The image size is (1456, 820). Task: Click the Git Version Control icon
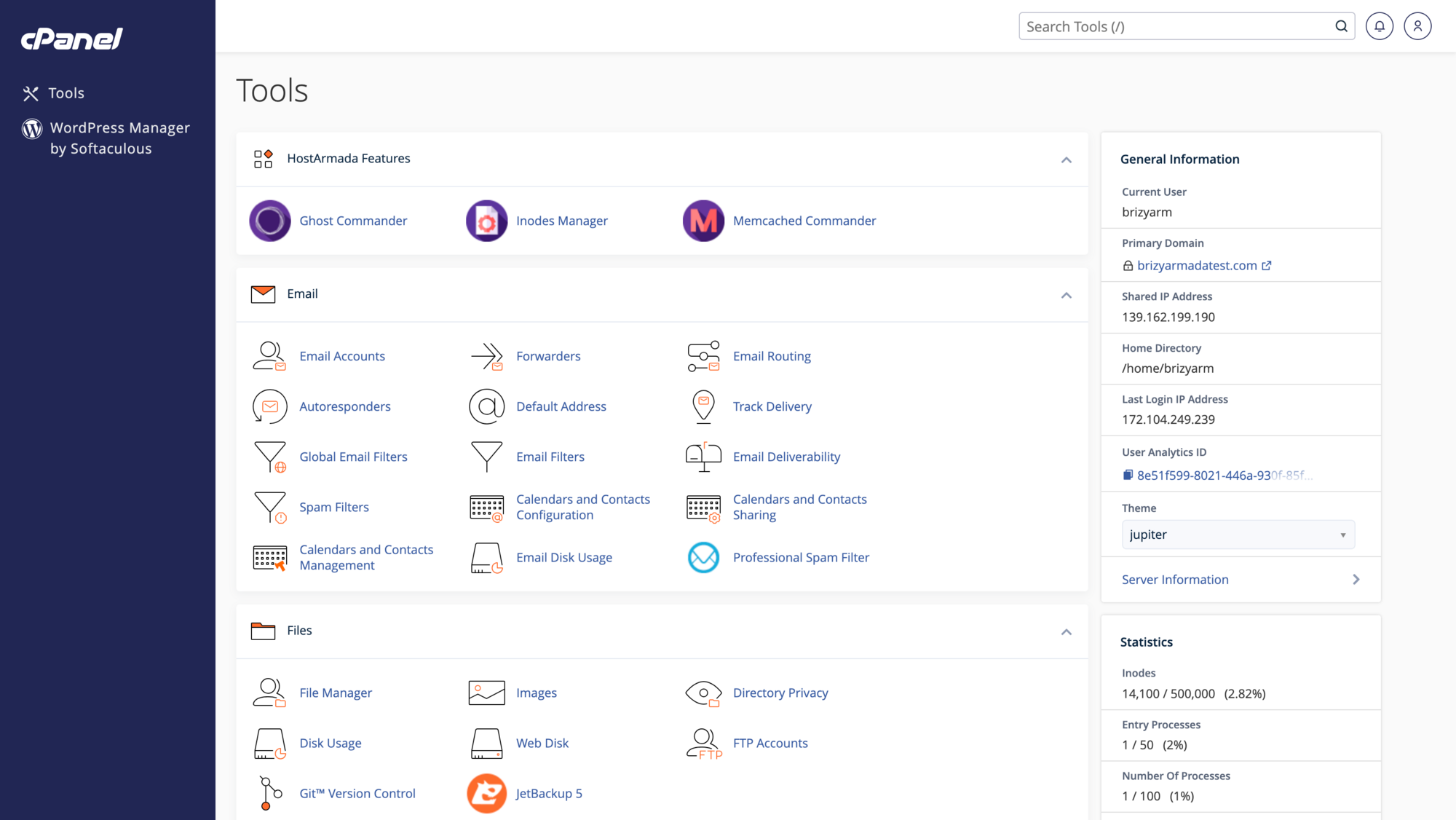point(269,793)
